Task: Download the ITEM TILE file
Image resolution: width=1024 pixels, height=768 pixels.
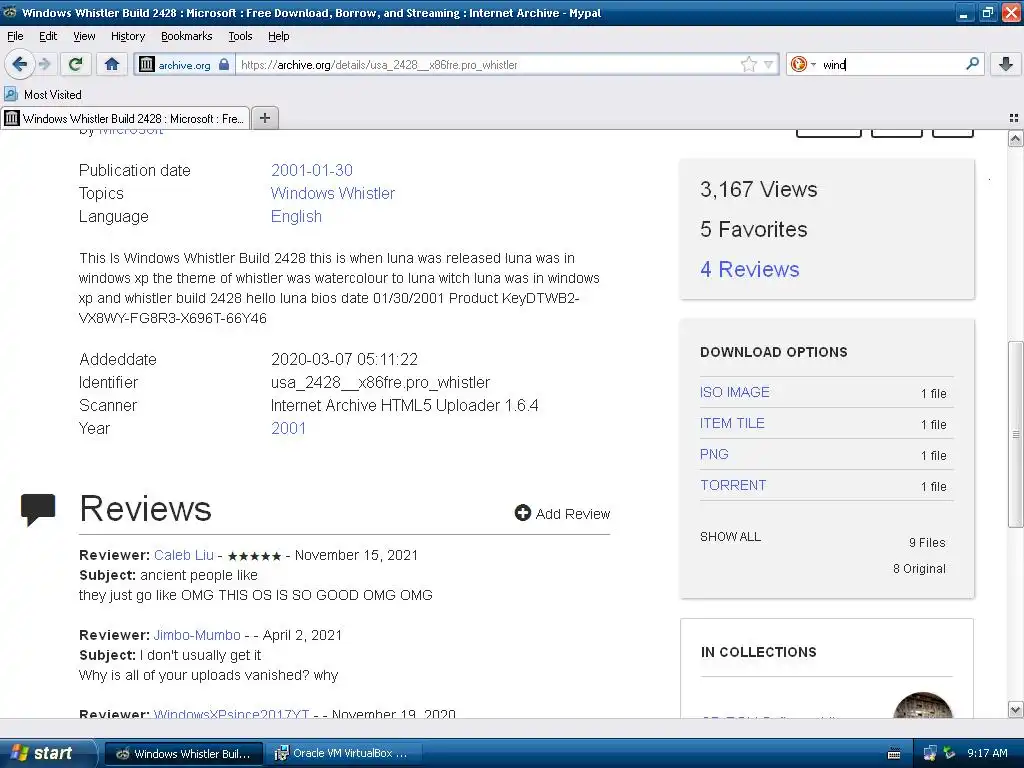Action: point(731,423)
